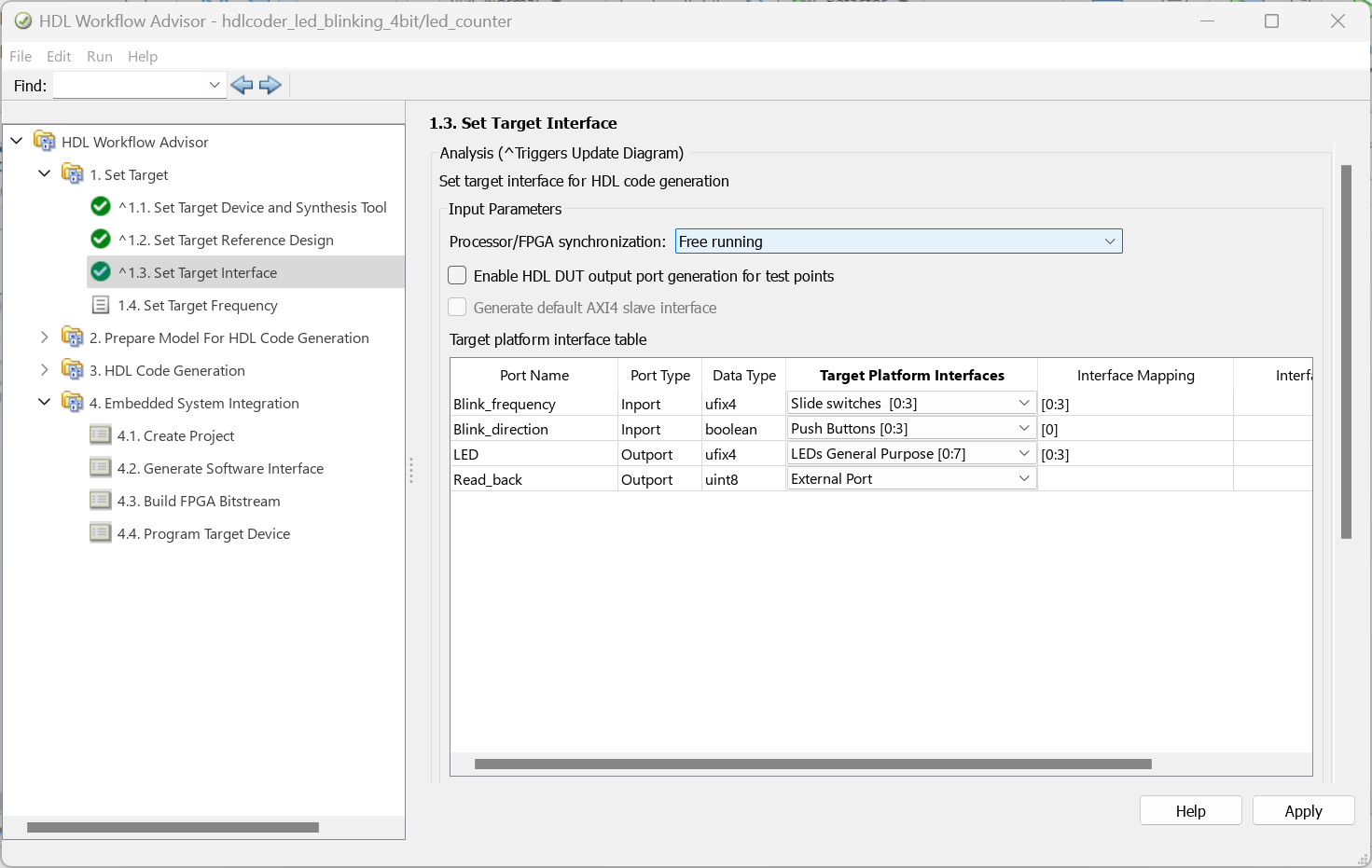Screen dimensions: 1372x868
Task: Enable HDL DUT output port generation checkbox
Action: [x=458, y=276]
